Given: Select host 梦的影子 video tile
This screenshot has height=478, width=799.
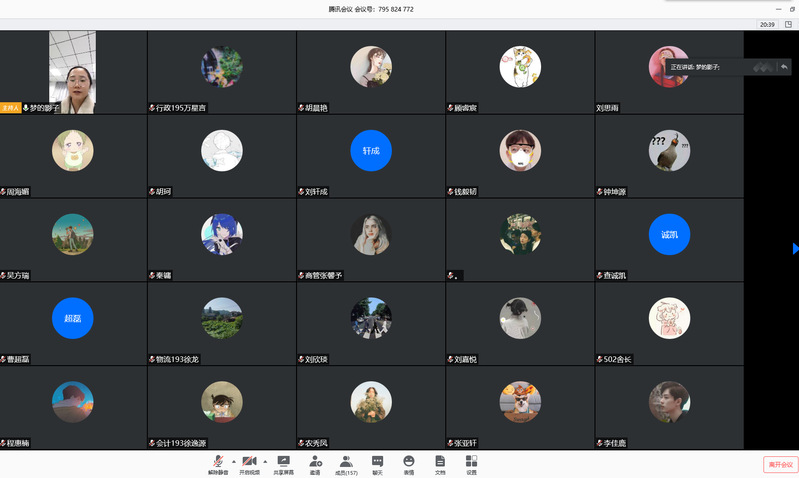Looking at the screenshot, I should tap(73, 72).
